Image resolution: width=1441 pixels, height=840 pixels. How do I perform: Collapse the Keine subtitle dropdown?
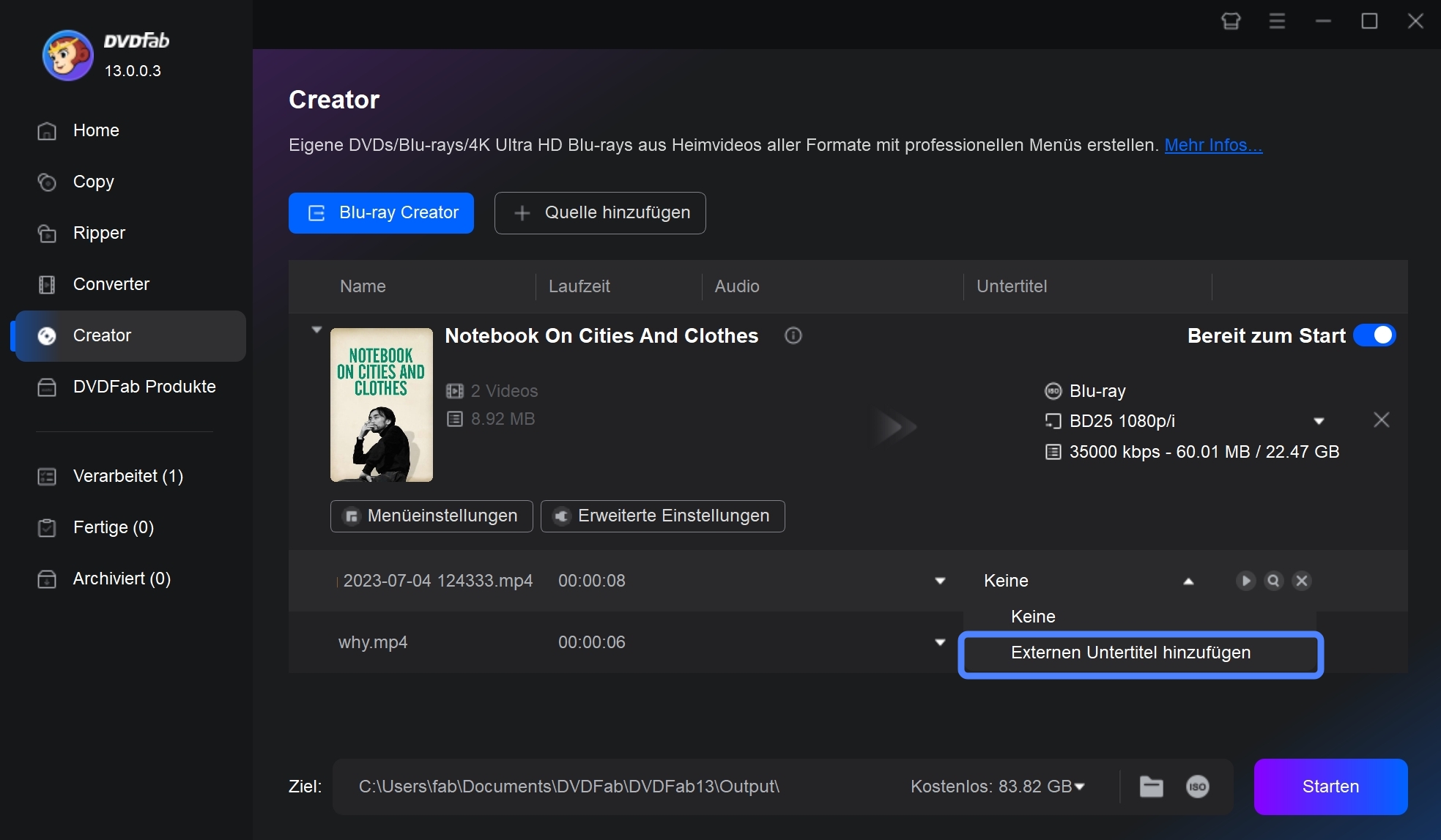(1188, 581)
